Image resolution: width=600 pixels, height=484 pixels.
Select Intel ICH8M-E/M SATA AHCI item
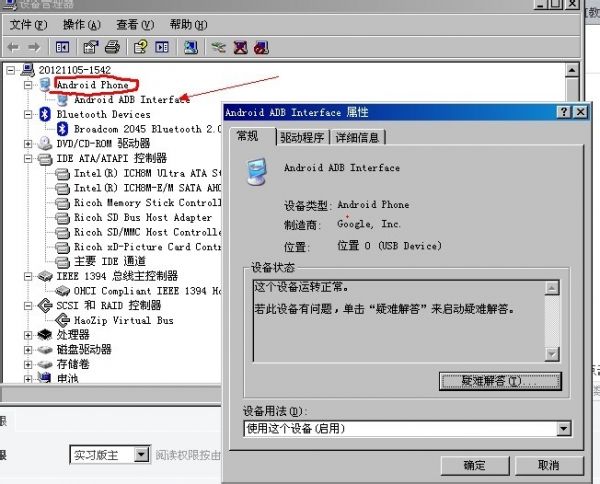click(147, 188)
